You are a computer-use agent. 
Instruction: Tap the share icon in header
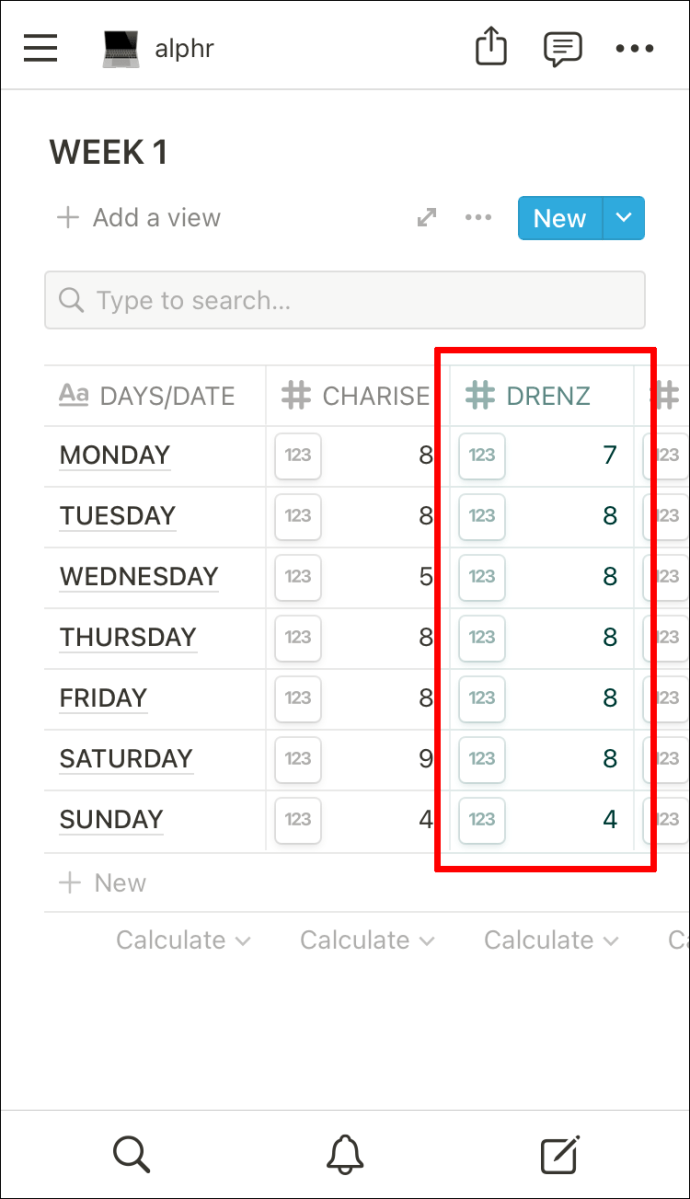pos(491,46)
